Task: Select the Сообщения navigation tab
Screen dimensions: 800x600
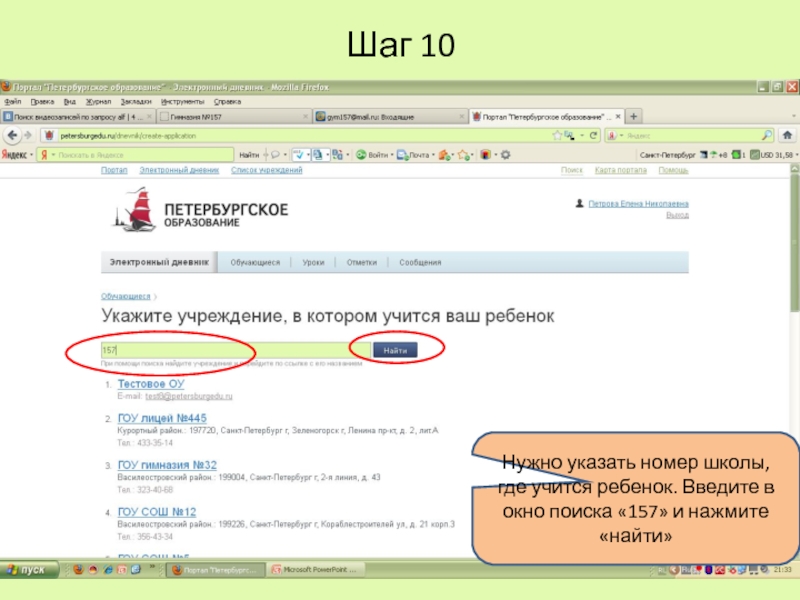Action: click(420, 262)
